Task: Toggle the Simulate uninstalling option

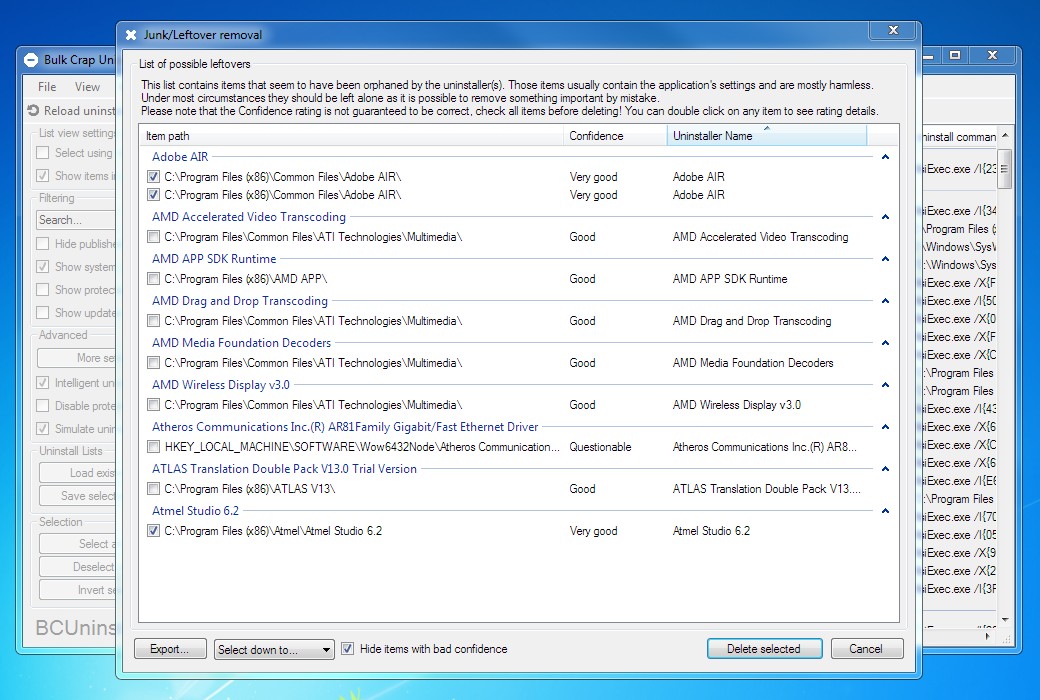Action: [43, 429]
